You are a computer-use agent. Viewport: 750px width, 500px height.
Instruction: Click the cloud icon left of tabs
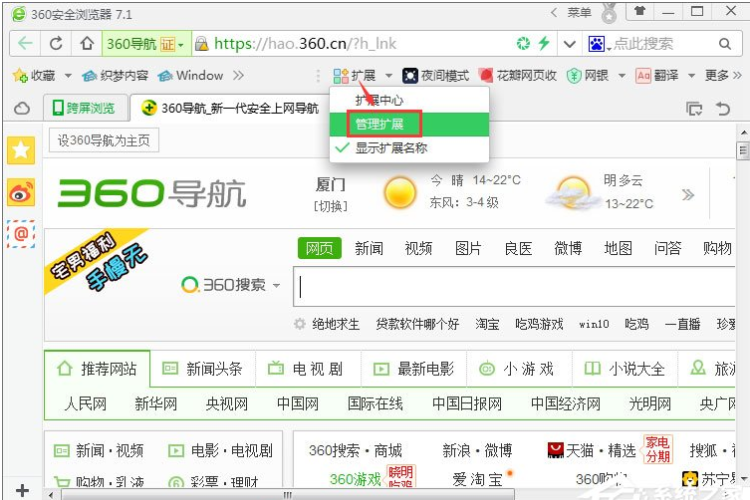[x=22, y=109]
